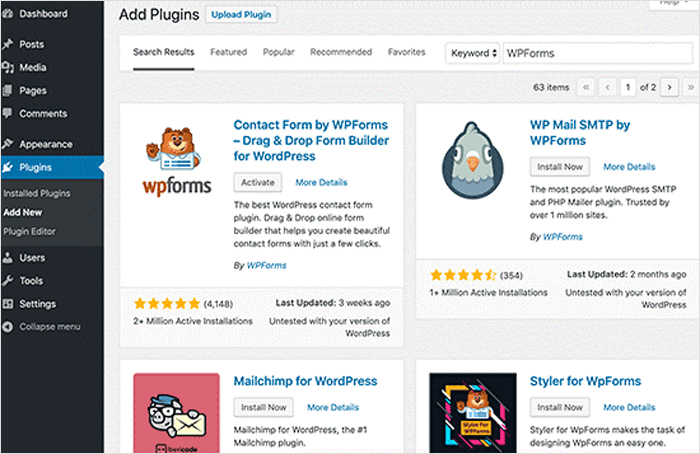Open Contact Form by WPForms title link

(x=311, y=141)
